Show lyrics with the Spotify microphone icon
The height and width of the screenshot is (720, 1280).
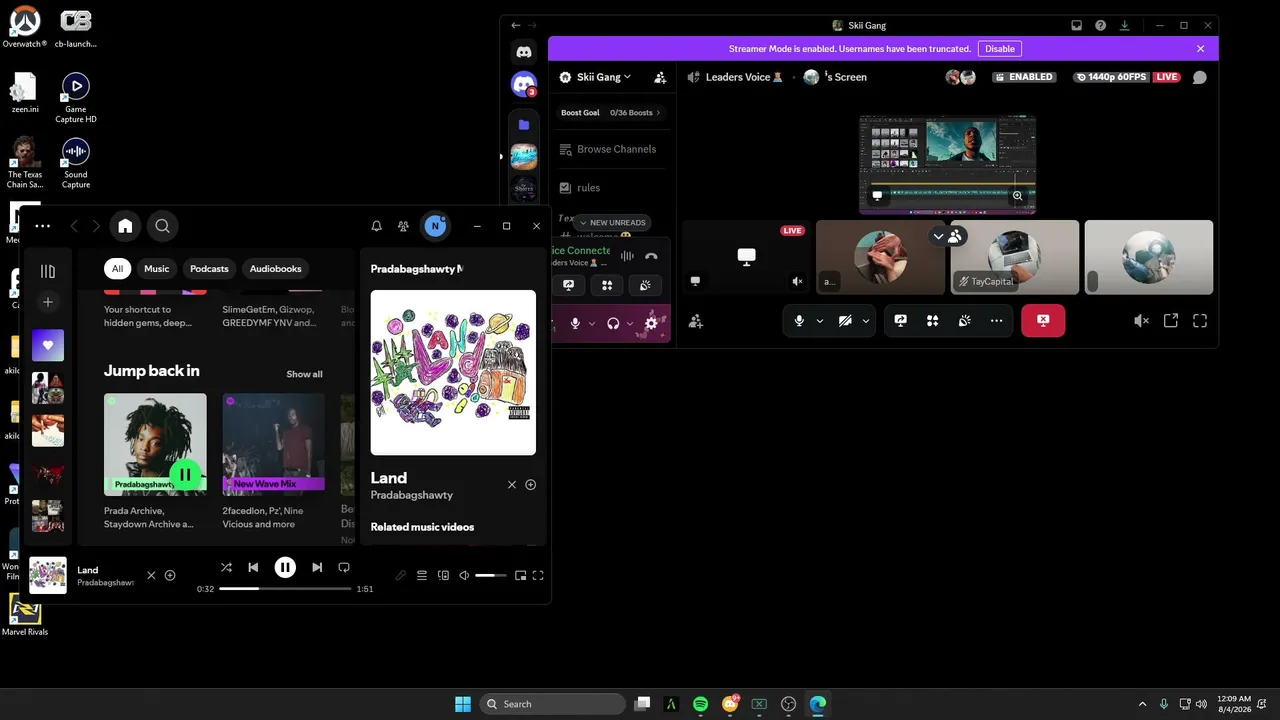click(x=401, y=575)
